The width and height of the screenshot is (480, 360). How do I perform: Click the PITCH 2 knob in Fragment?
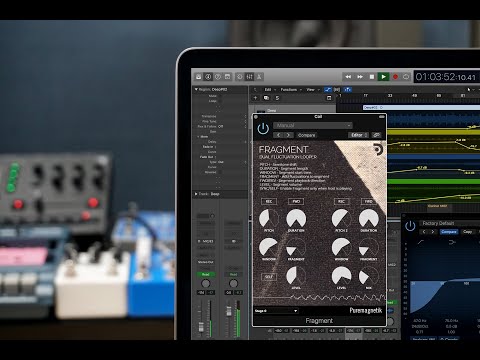point(341,219)
